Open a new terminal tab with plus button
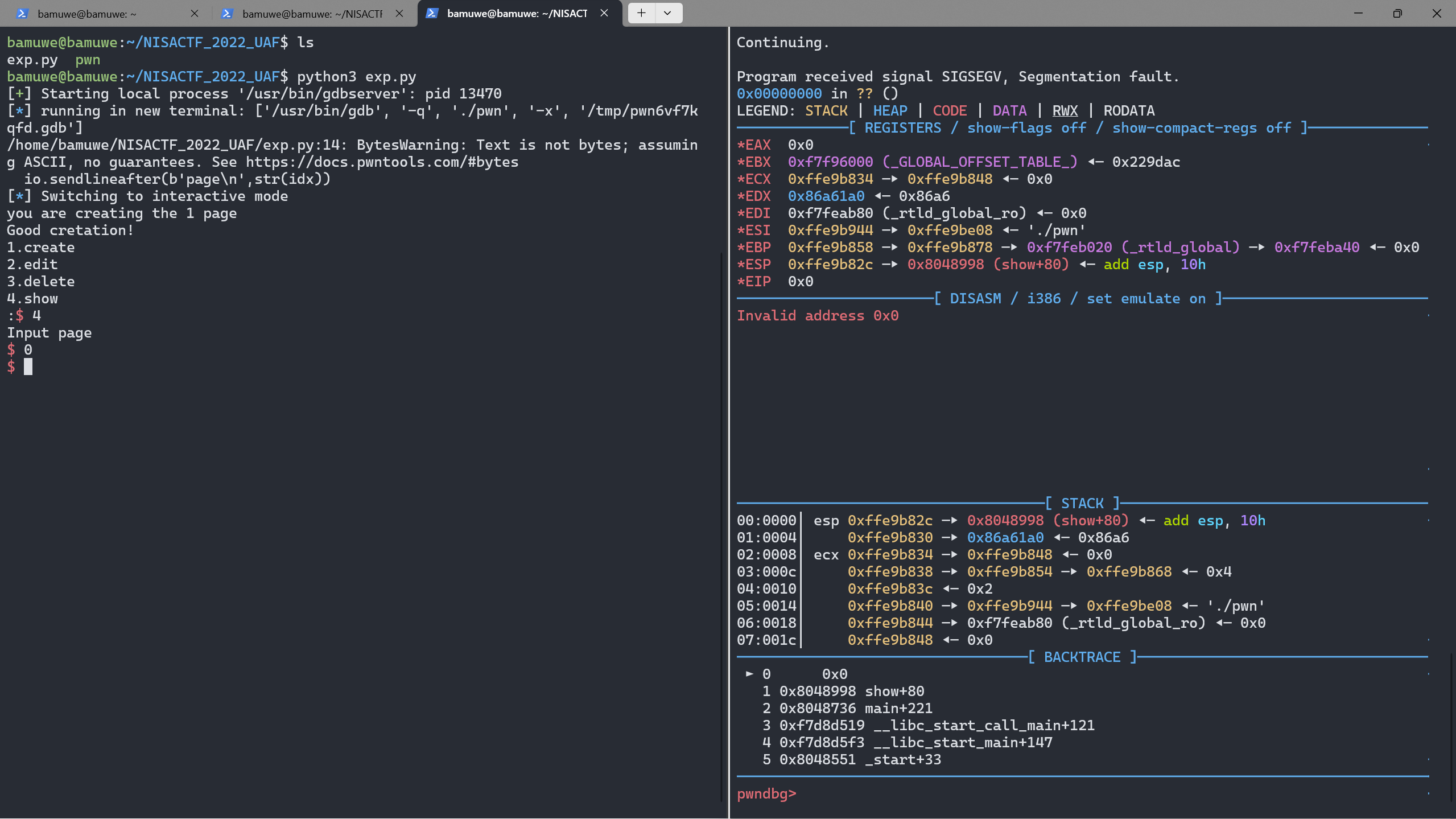Screen dimensions: 1456x819 coord(641,13)
